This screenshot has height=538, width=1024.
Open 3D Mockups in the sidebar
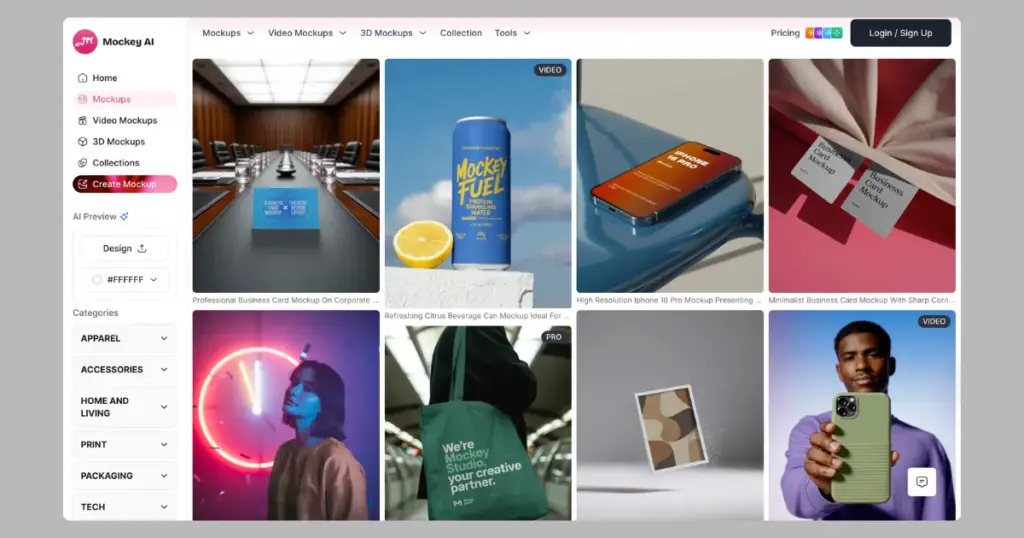[124, 142]
